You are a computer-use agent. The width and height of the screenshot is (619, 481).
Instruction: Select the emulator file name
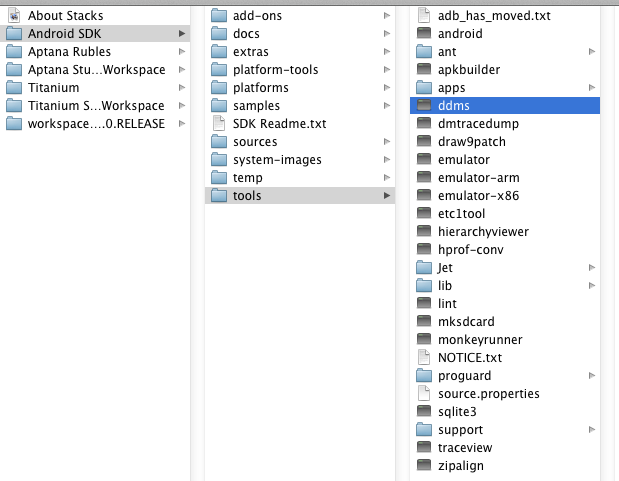(x=464, y=160)
